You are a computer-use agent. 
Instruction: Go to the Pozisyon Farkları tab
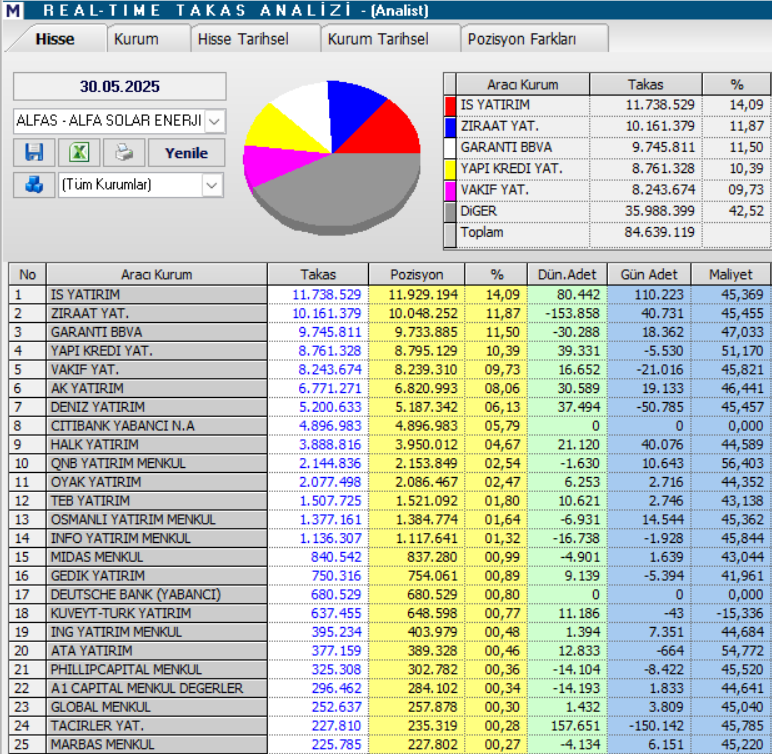point(522,39)
